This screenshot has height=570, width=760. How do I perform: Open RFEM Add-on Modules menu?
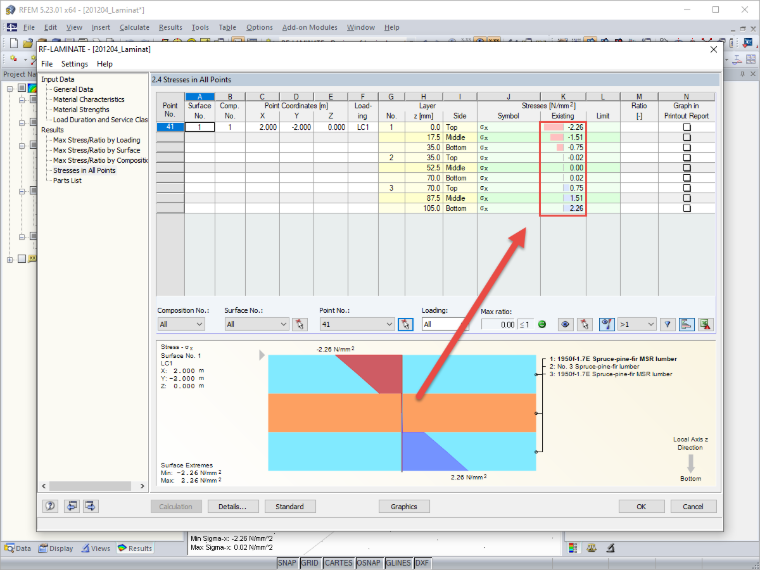[310, 28]
